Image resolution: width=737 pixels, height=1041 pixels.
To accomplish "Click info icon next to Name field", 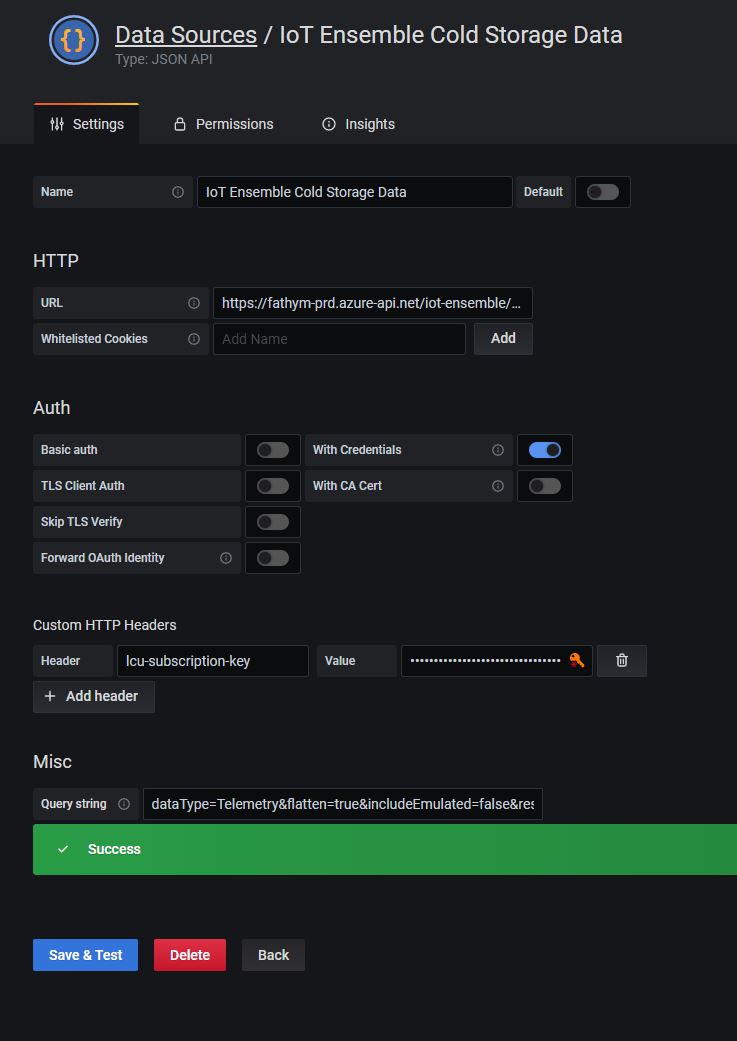I will pyautogui.click(x=178, y=192).
